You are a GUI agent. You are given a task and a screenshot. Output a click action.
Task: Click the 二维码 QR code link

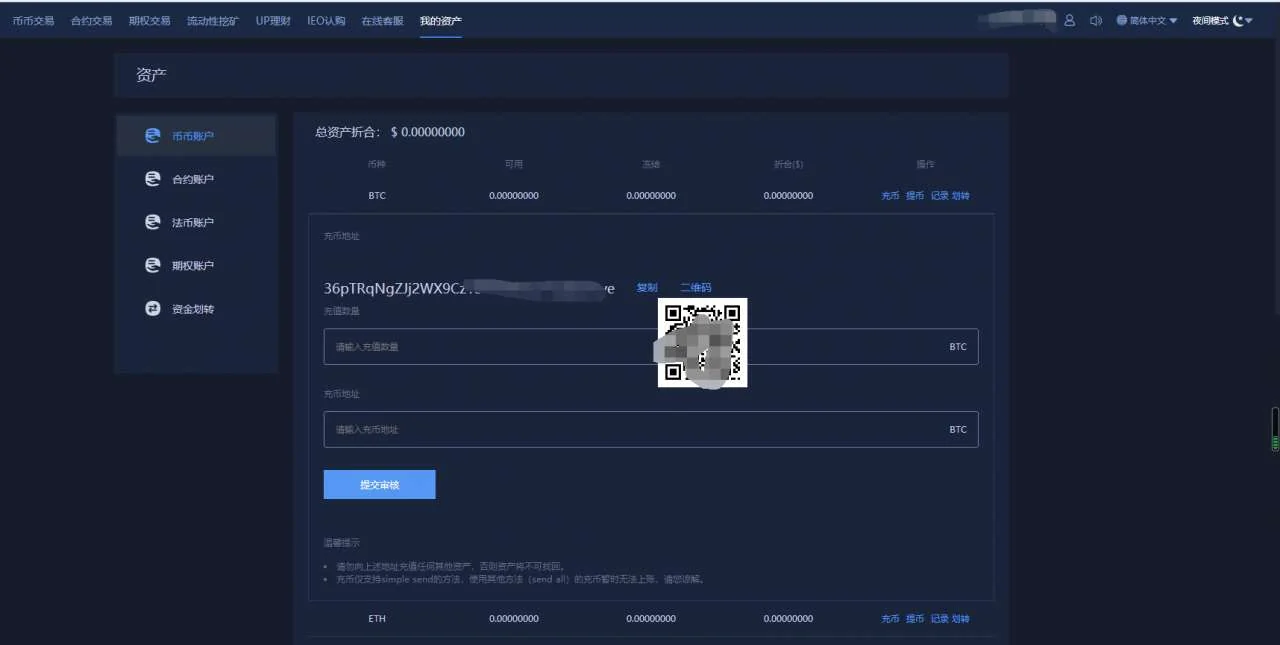(695, 288)
